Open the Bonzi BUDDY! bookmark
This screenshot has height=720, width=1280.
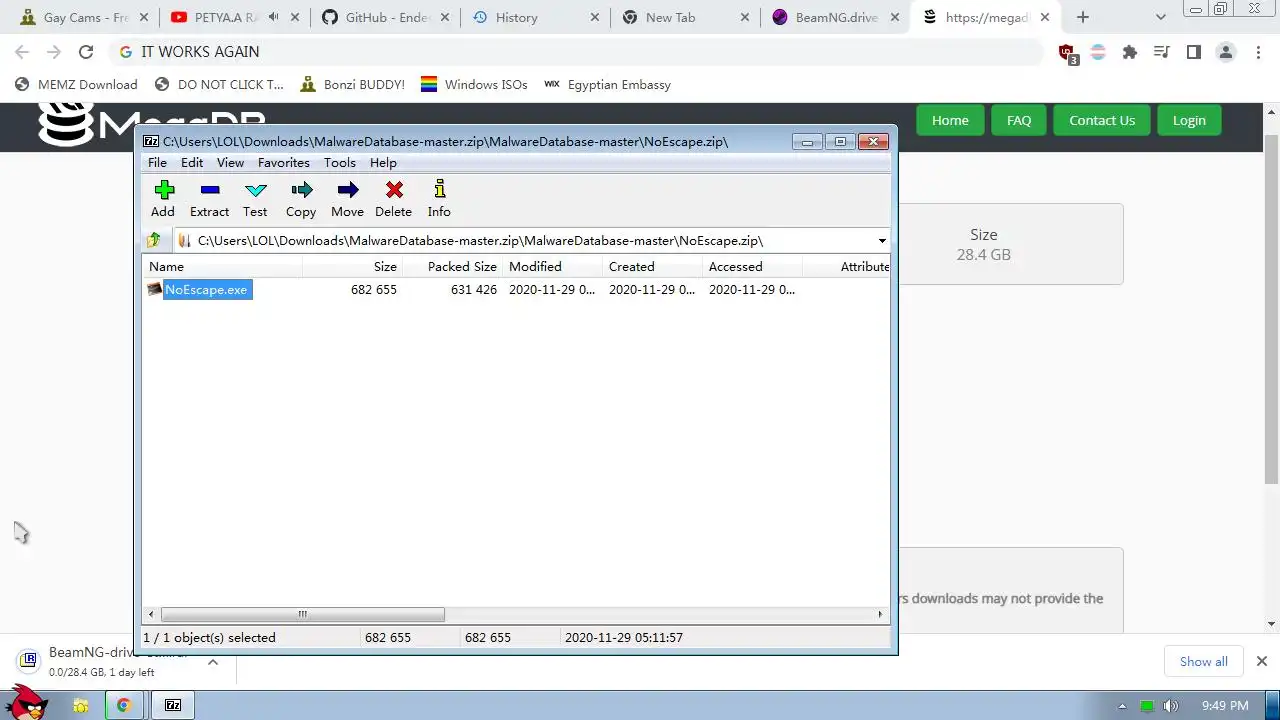[353, 84]
